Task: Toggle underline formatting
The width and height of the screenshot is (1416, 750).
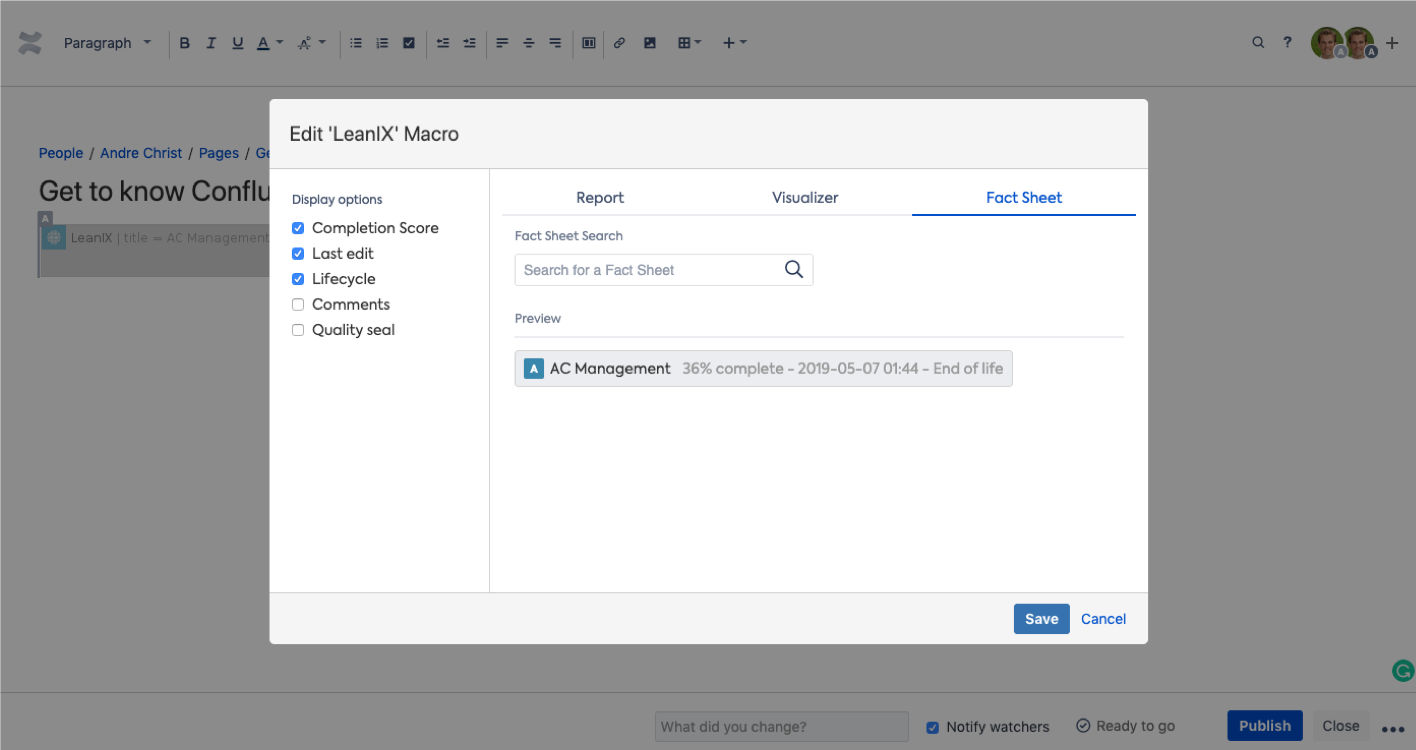Action: (237, 43)
